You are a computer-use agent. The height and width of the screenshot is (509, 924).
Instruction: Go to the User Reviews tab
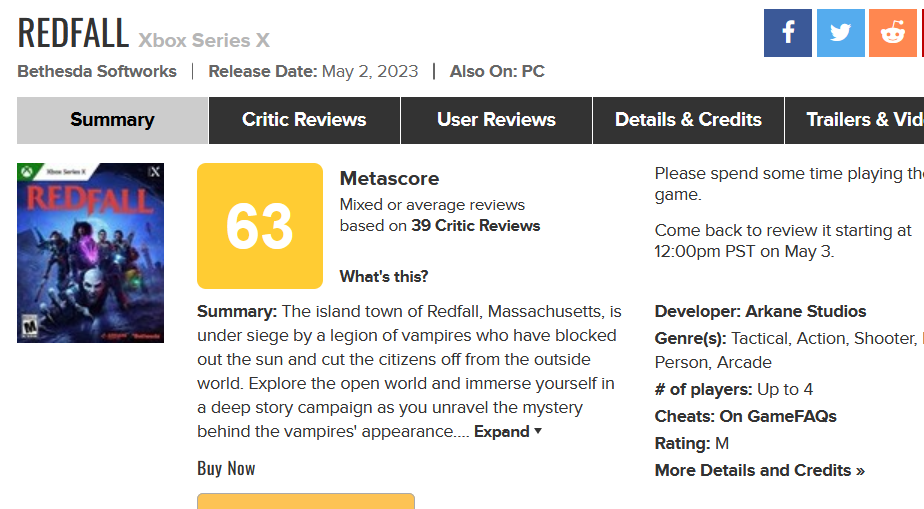pos(496,120)
